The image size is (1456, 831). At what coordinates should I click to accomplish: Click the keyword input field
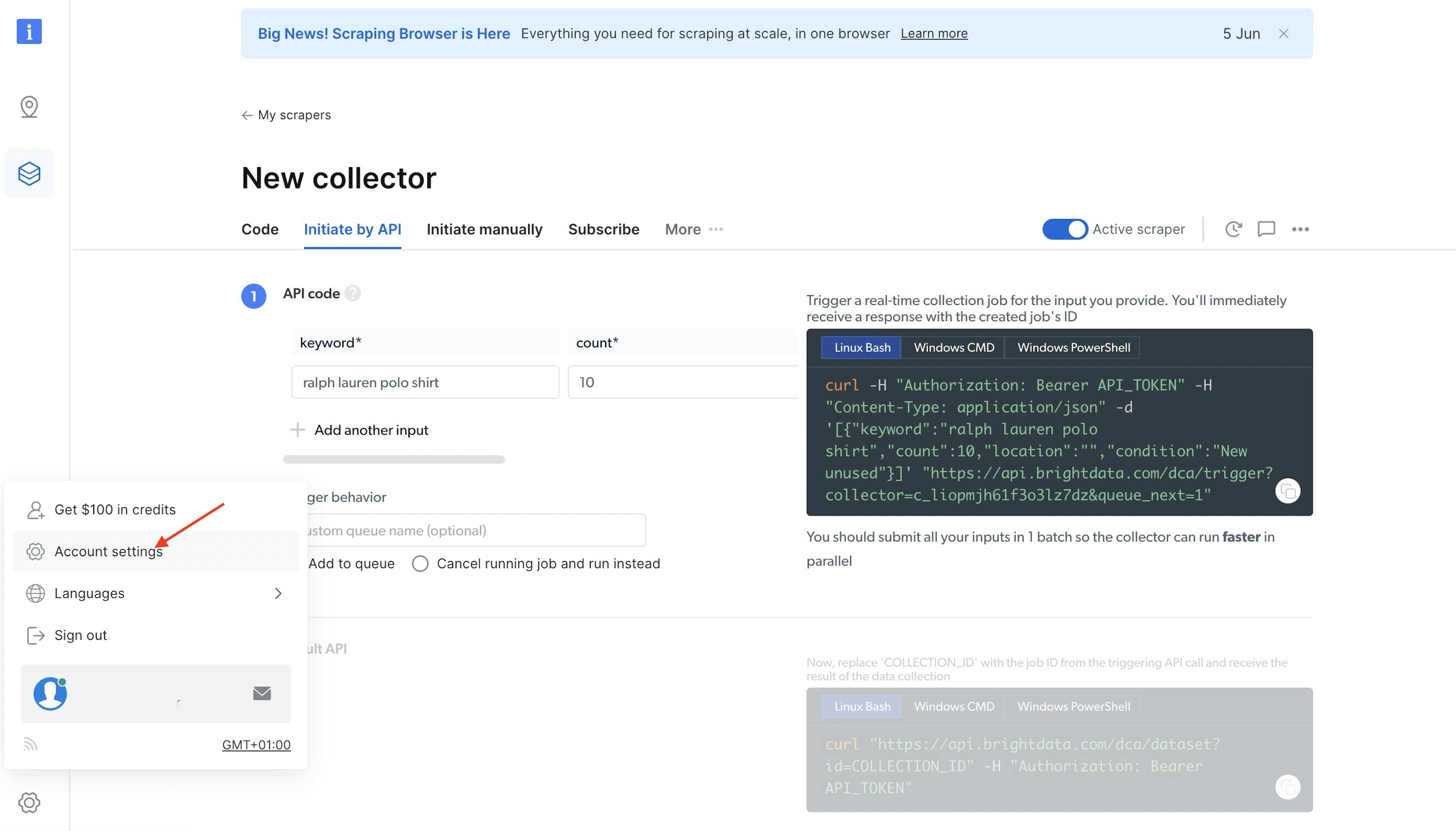425,381
